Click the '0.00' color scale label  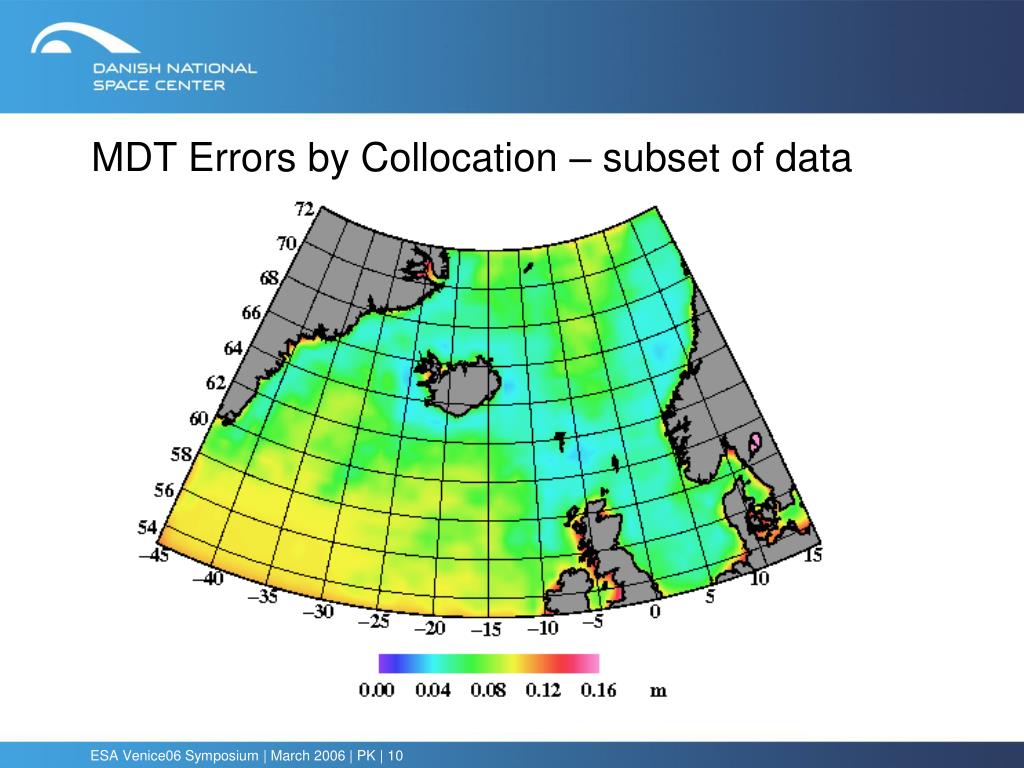tap(377, 690)
